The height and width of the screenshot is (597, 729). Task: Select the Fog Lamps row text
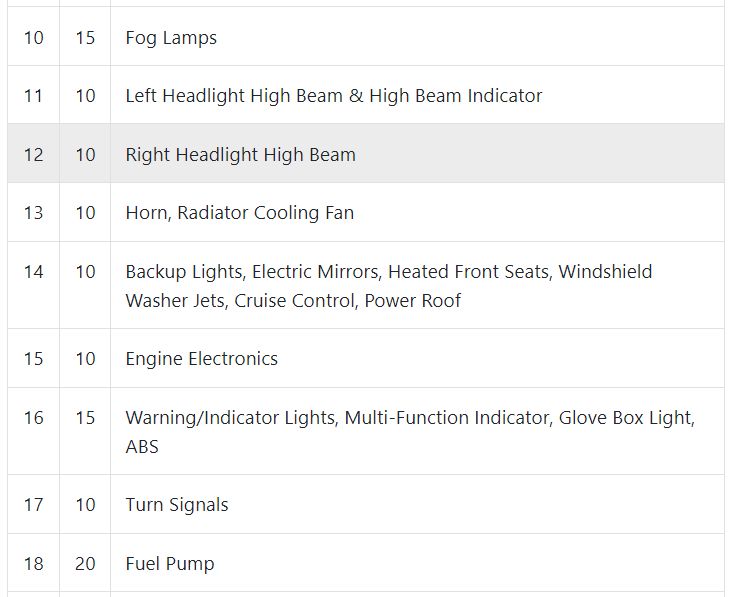[171, 38]
